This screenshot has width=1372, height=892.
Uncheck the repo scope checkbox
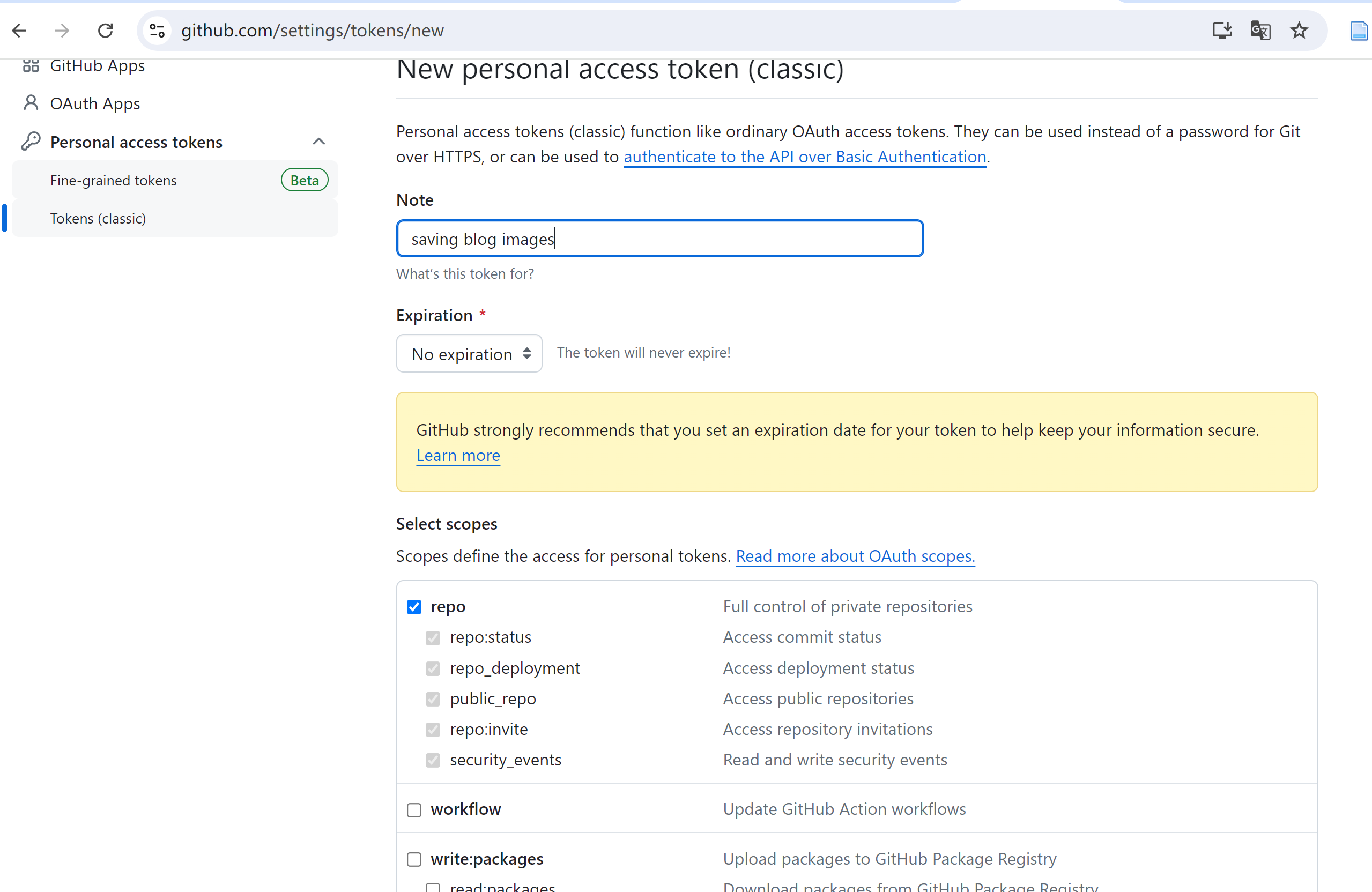(414, 607)
